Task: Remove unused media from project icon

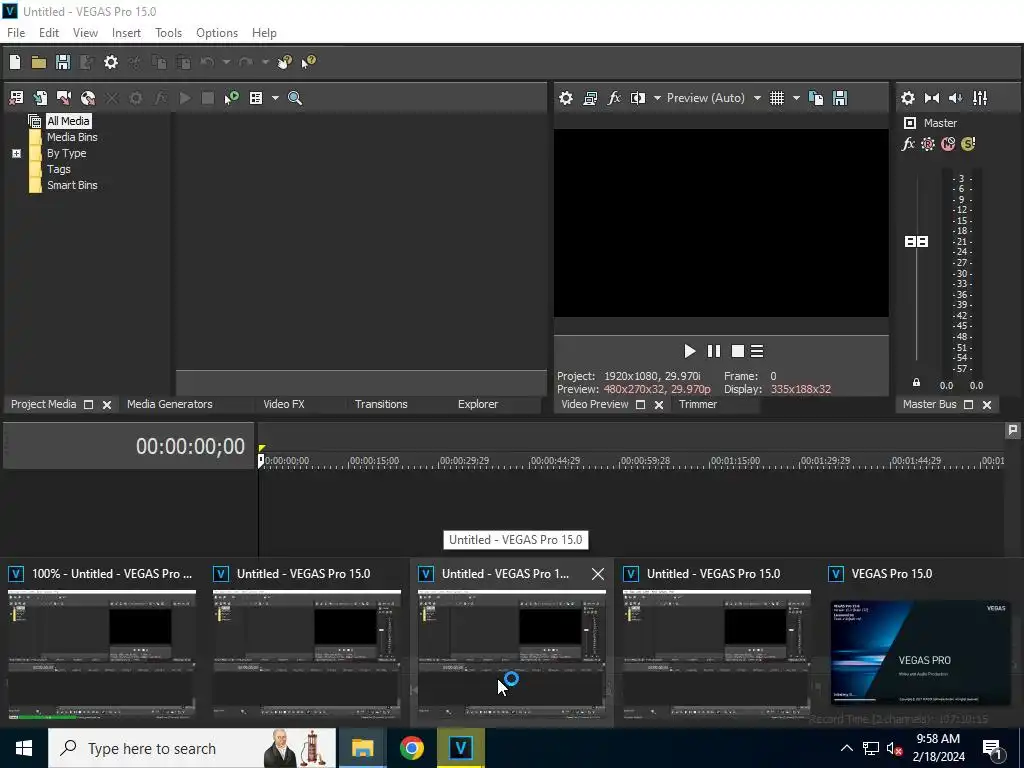Action: 16,98
